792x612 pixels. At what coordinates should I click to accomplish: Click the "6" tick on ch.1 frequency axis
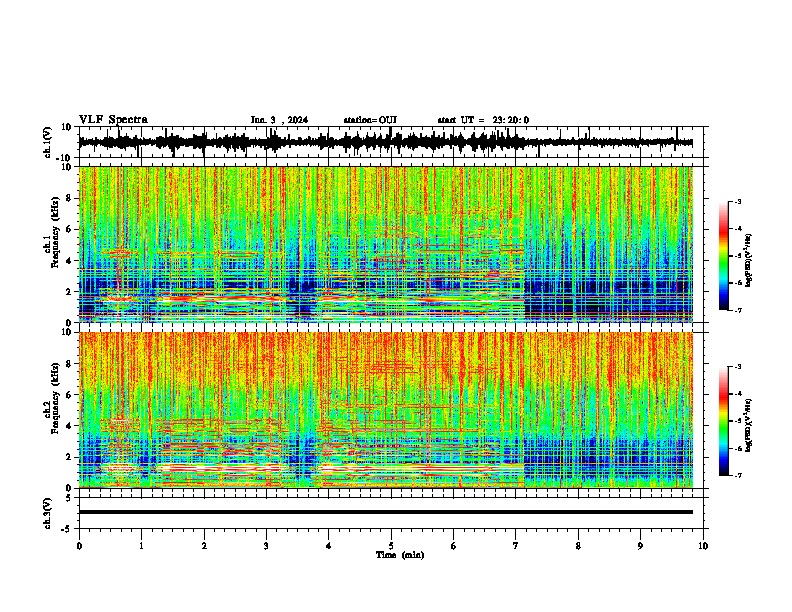[x=70, y=229]
